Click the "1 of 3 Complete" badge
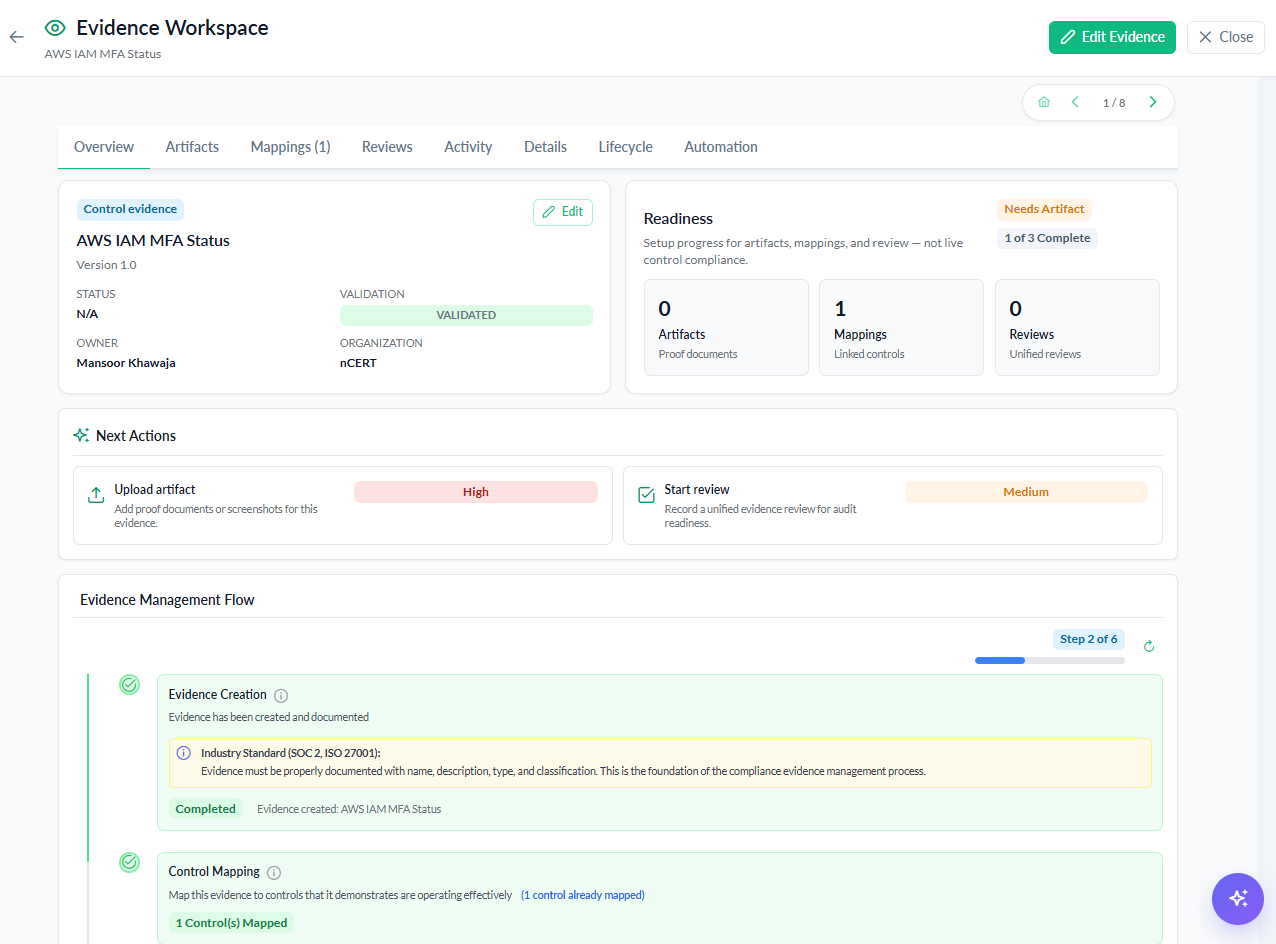Viewport: 1276px width, 944px height. [x=1047, y=238]
